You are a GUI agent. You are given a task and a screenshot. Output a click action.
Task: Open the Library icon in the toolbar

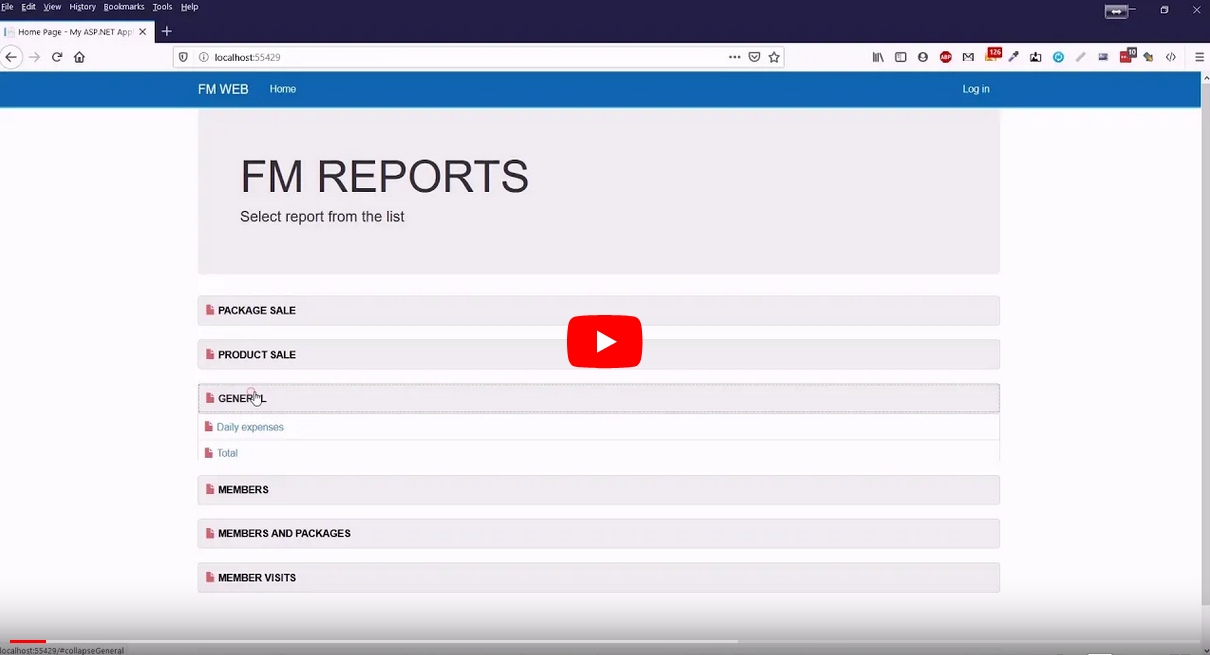878,57
